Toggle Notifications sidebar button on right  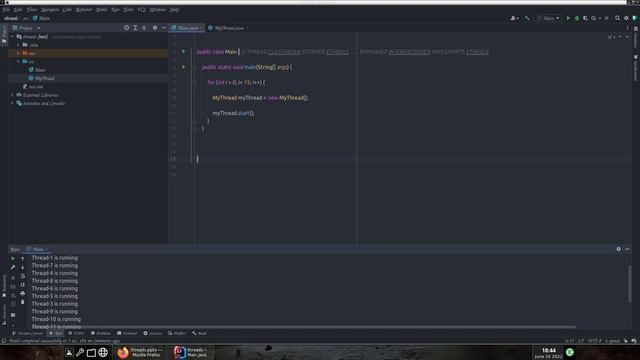point(636,67)
